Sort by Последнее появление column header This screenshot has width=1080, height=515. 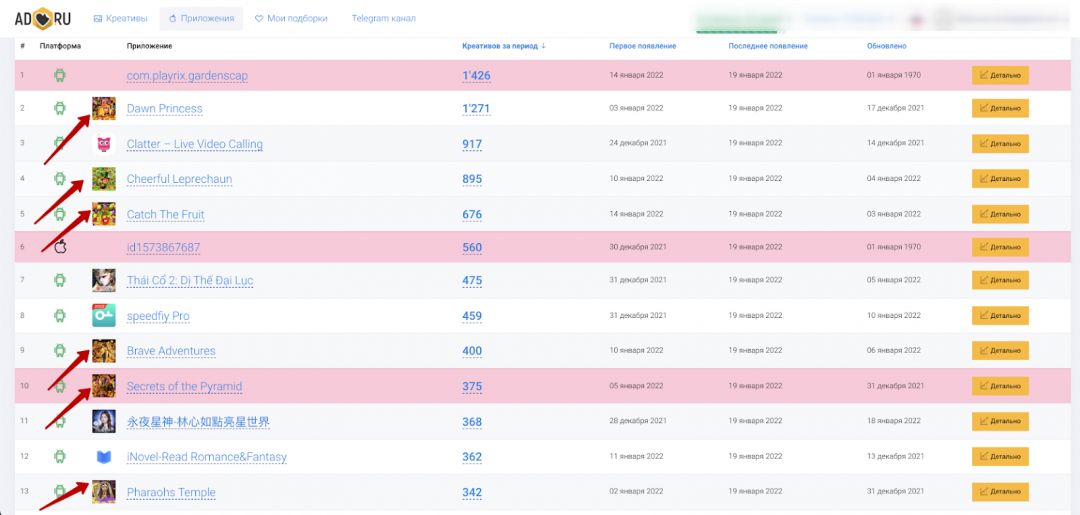768,46
